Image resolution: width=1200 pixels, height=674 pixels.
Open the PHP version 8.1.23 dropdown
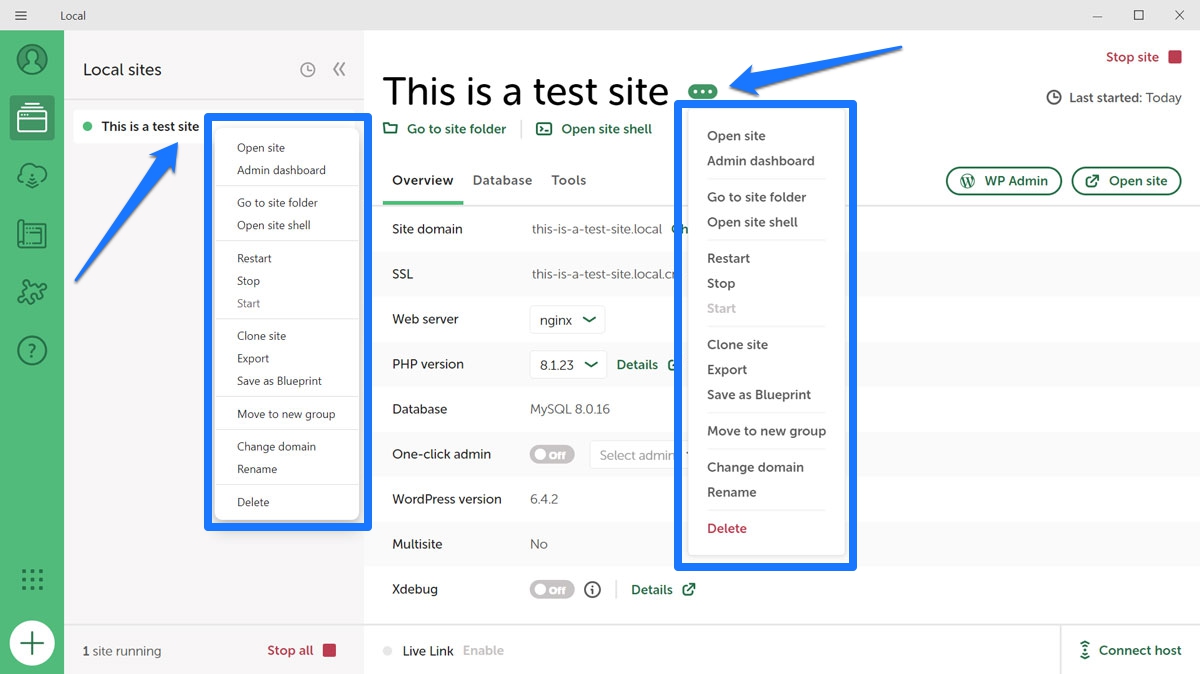pyautogui.click(x=568, y=365)
